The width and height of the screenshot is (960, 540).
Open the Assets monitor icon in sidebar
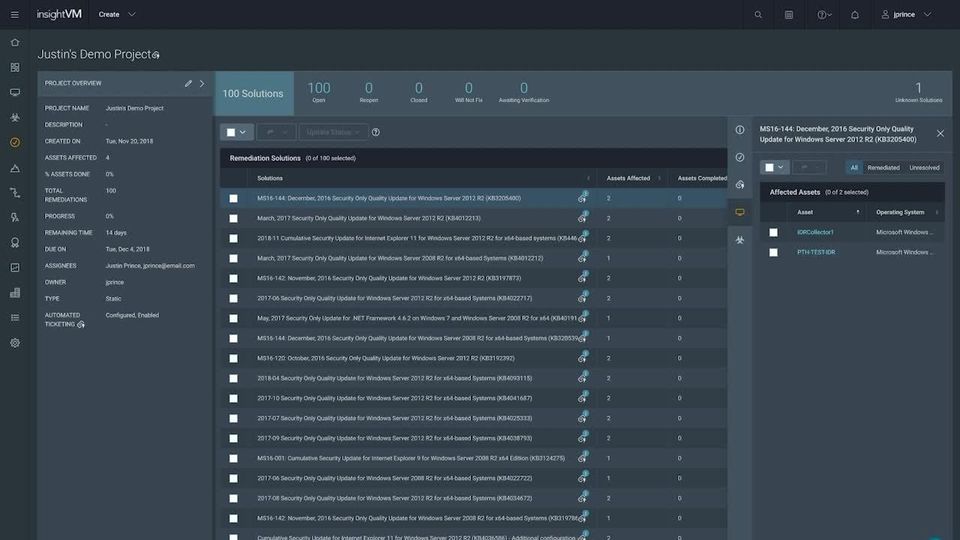[x=15, y=92]
